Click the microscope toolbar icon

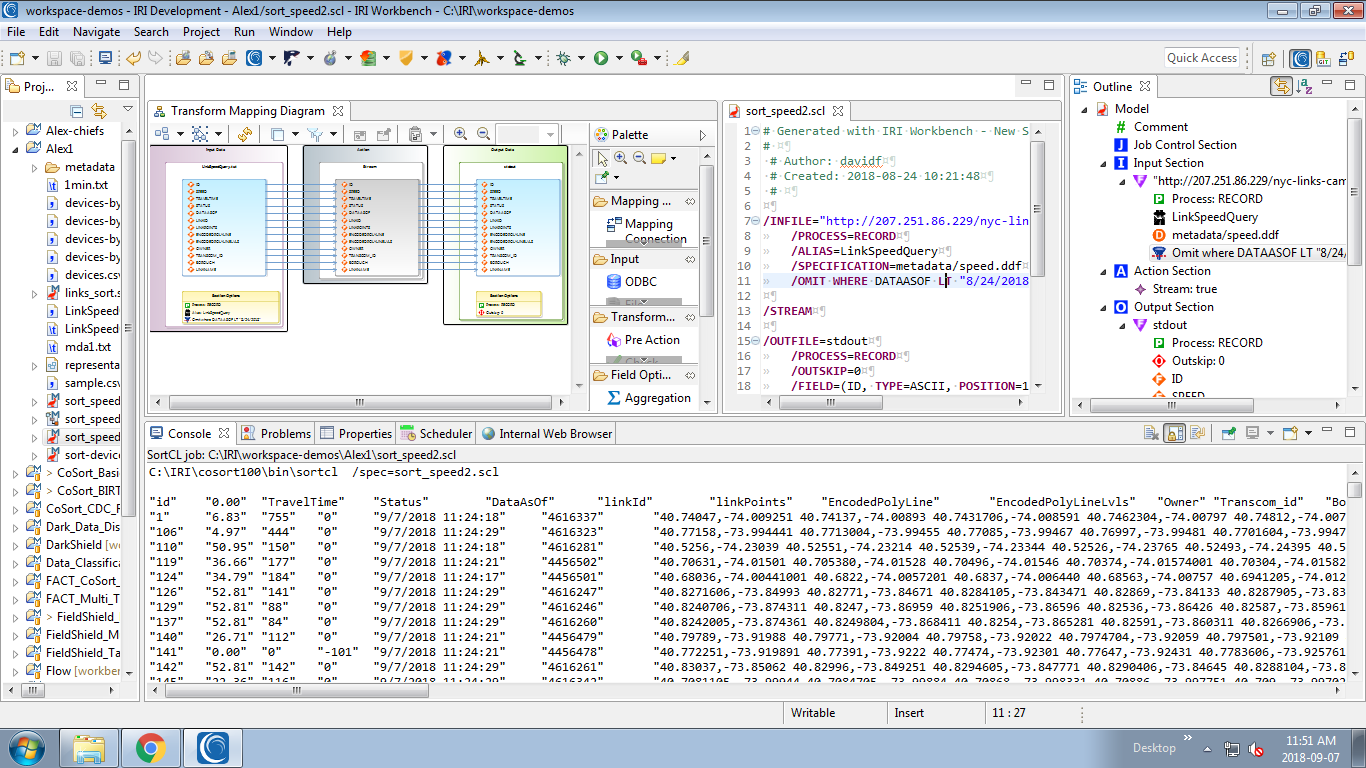(519, 58)
